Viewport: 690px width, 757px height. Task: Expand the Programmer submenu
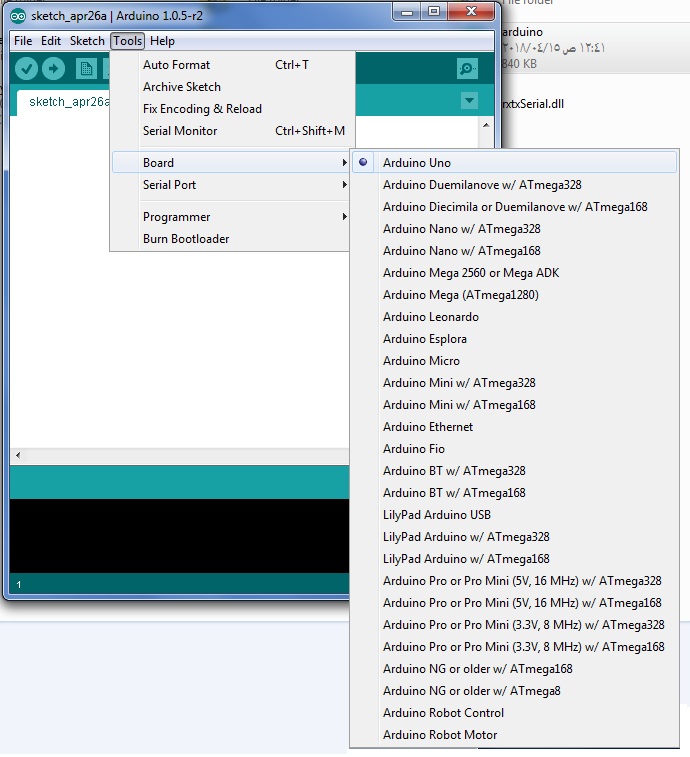[230, 217]
